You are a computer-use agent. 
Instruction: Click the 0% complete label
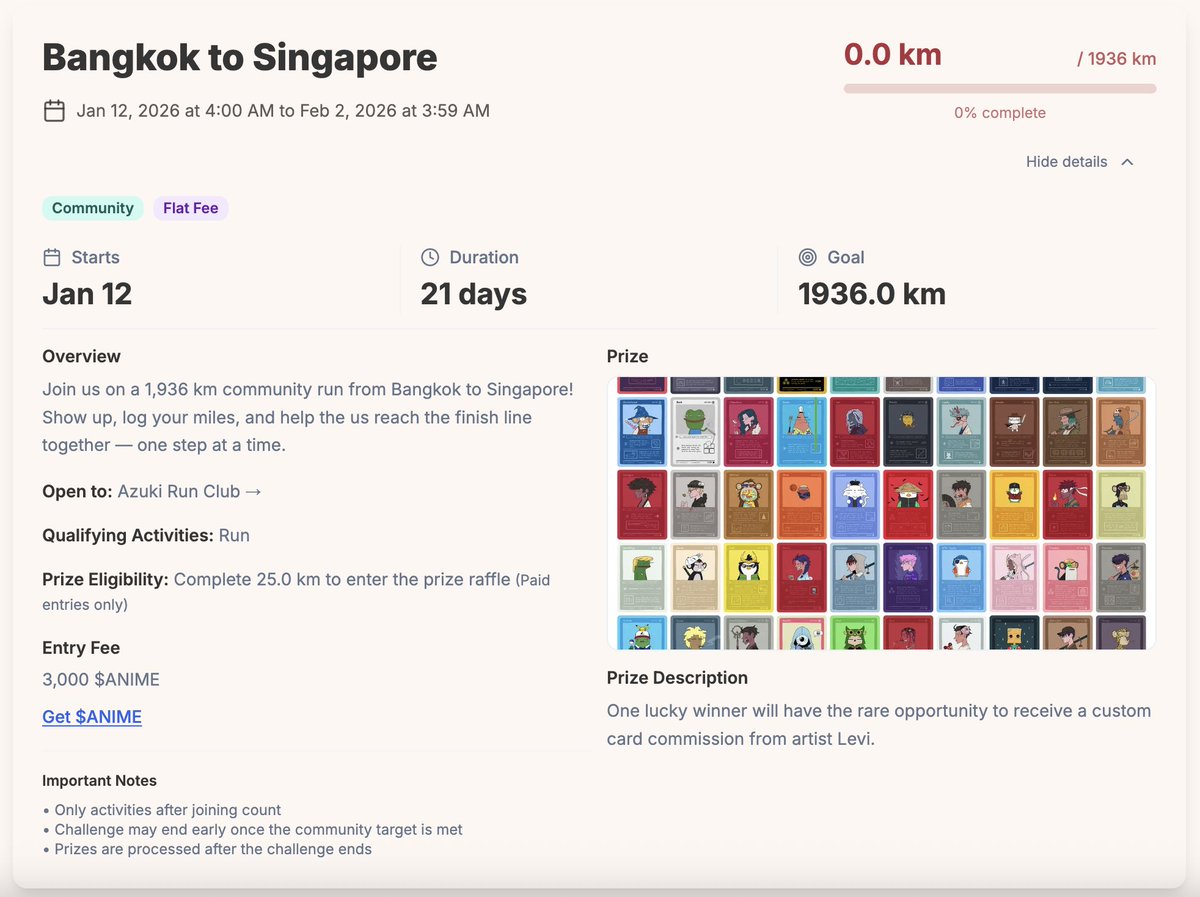click(x=1000, y=113)
